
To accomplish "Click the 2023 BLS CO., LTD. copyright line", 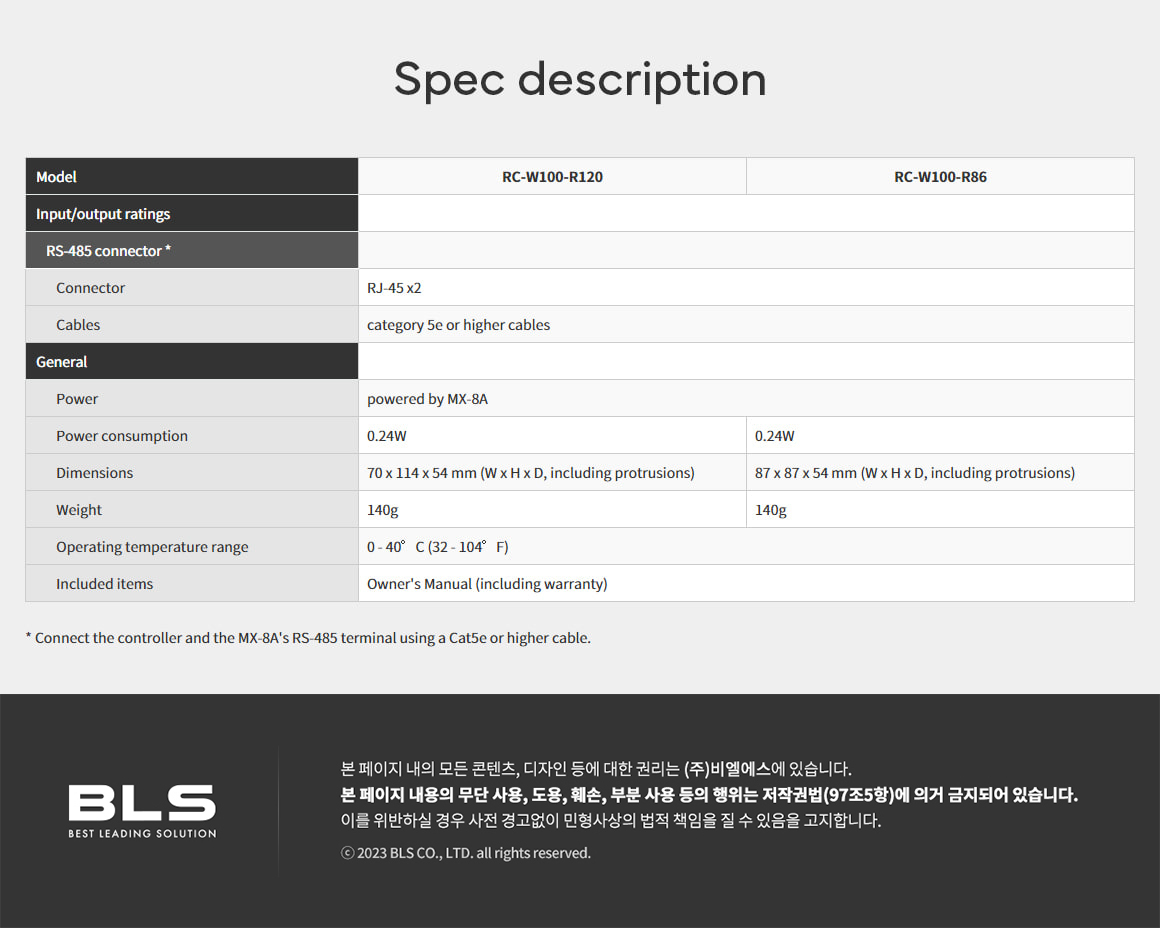I will point(466,853).
